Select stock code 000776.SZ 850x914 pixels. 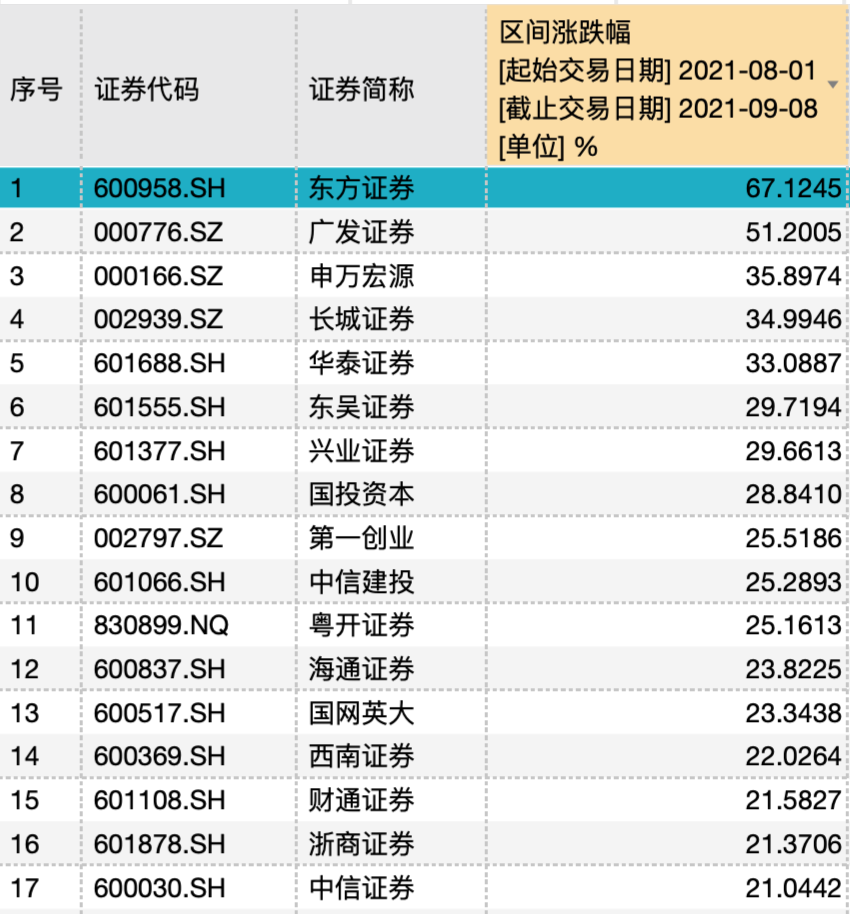click(x=158, y=232)
